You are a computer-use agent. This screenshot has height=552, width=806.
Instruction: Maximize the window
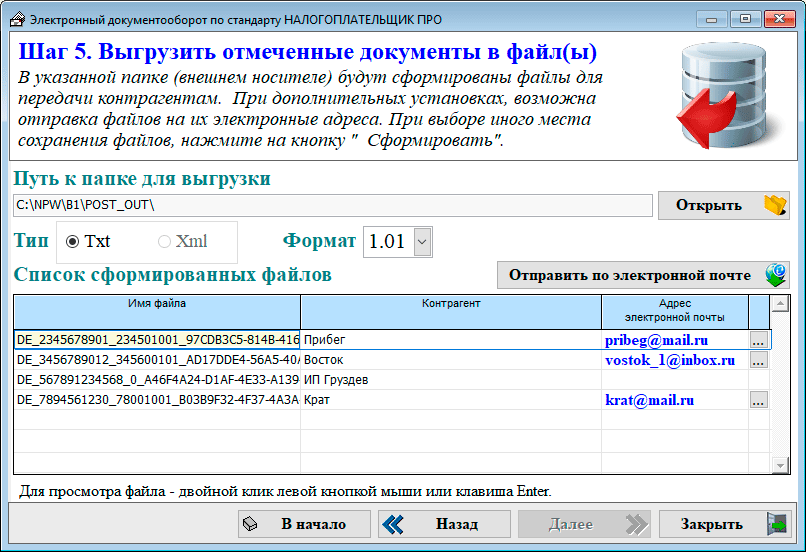(x=745, y=20)
